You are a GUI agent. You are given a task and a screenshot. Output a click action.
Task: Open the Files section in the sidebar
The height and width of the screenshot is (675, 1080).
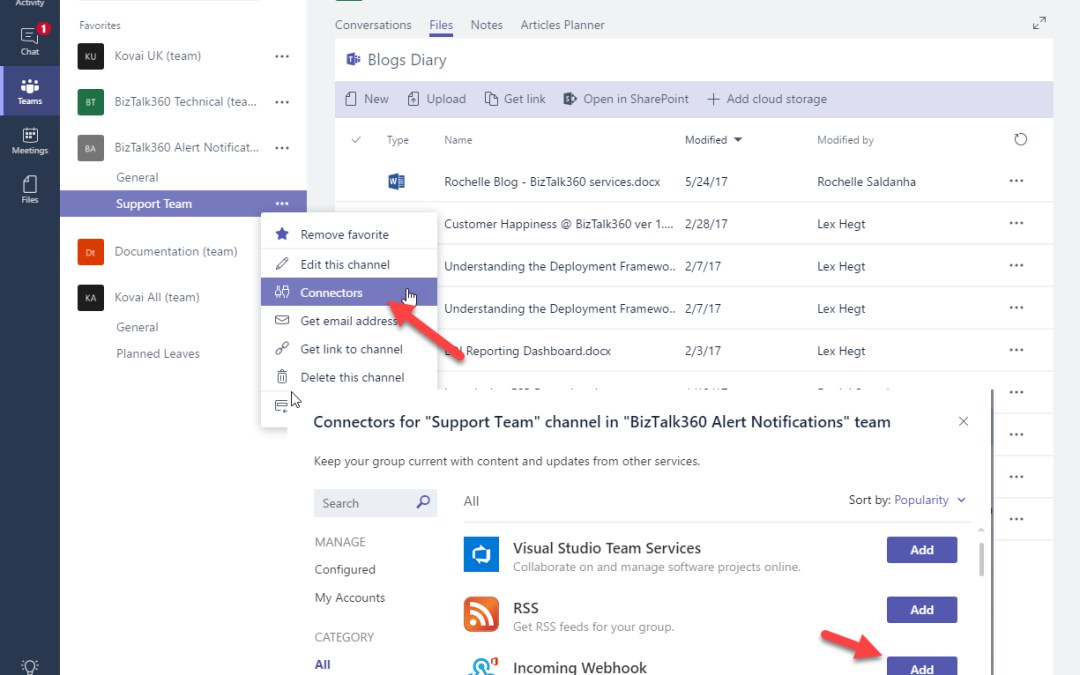[30, 189]
